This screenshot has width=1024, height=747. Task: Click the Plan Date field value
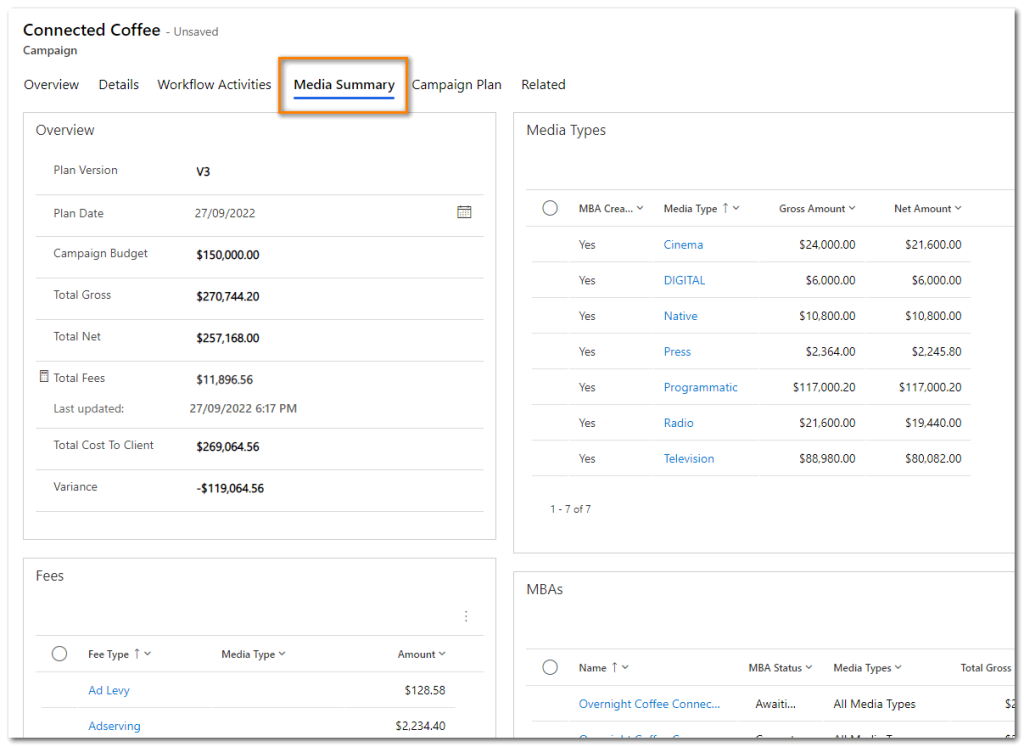click(x=224, y=213)
